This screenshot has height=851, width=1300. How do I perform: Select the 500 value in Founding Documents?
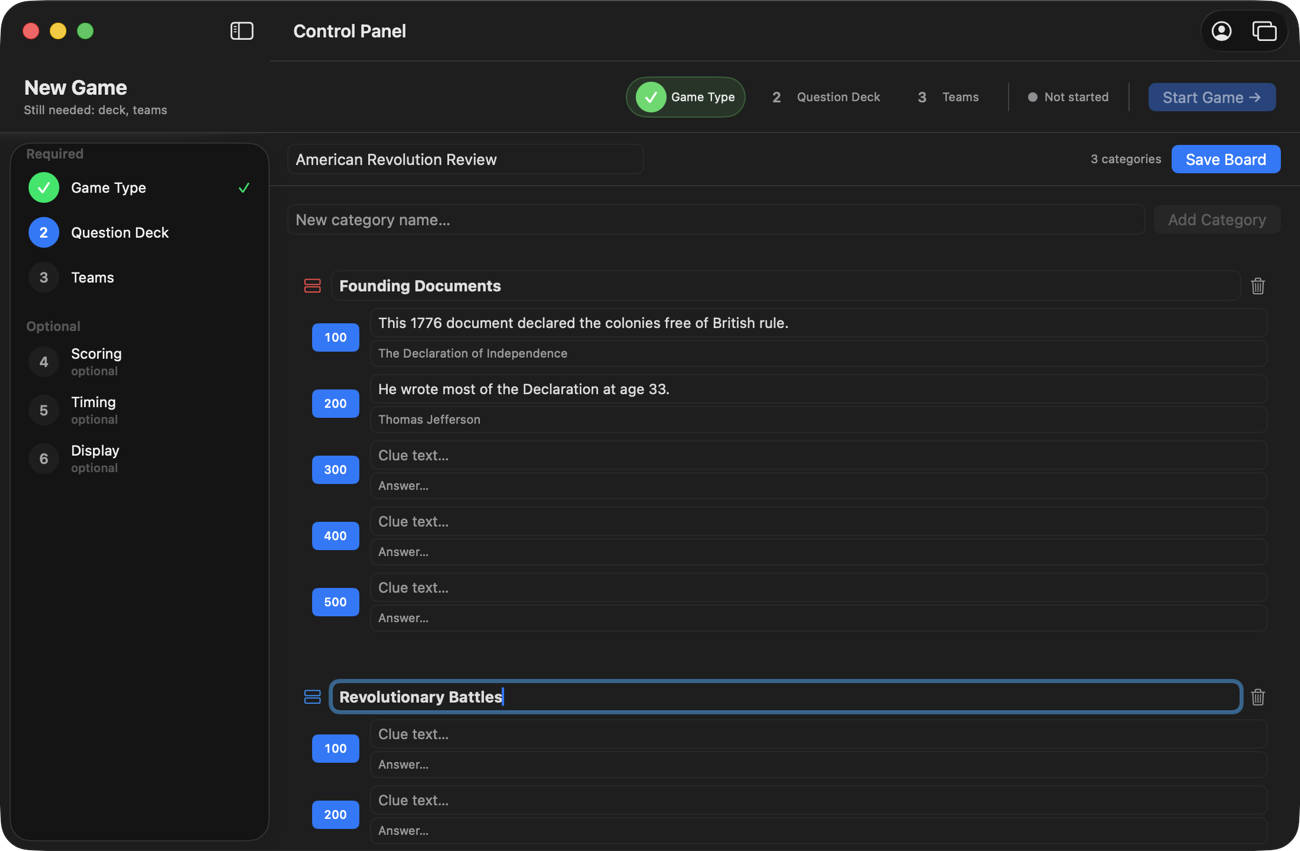click(336, 602)
